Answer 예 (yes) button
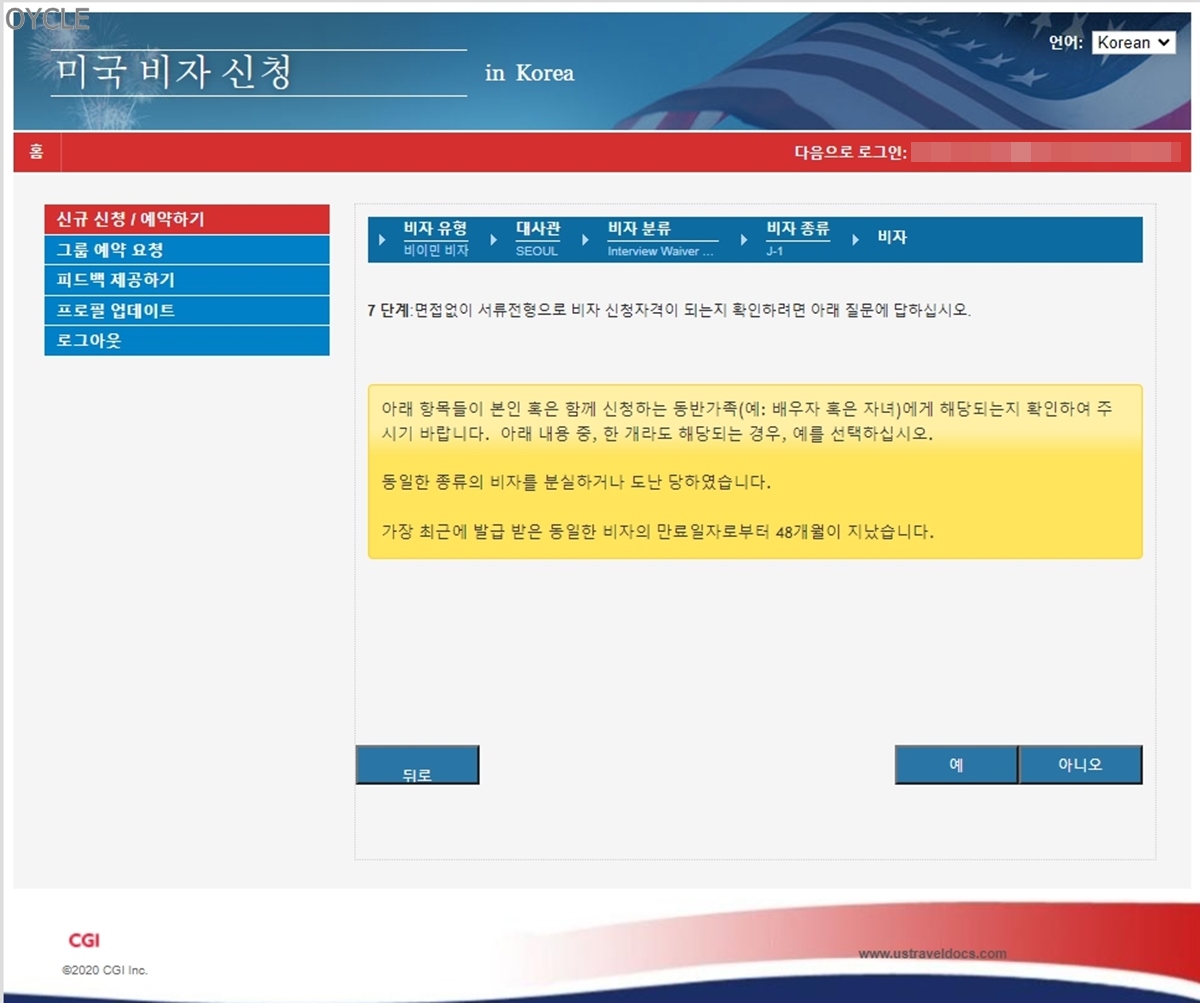Screen dimensions: 1200x1003 click(x=956, y=765)
